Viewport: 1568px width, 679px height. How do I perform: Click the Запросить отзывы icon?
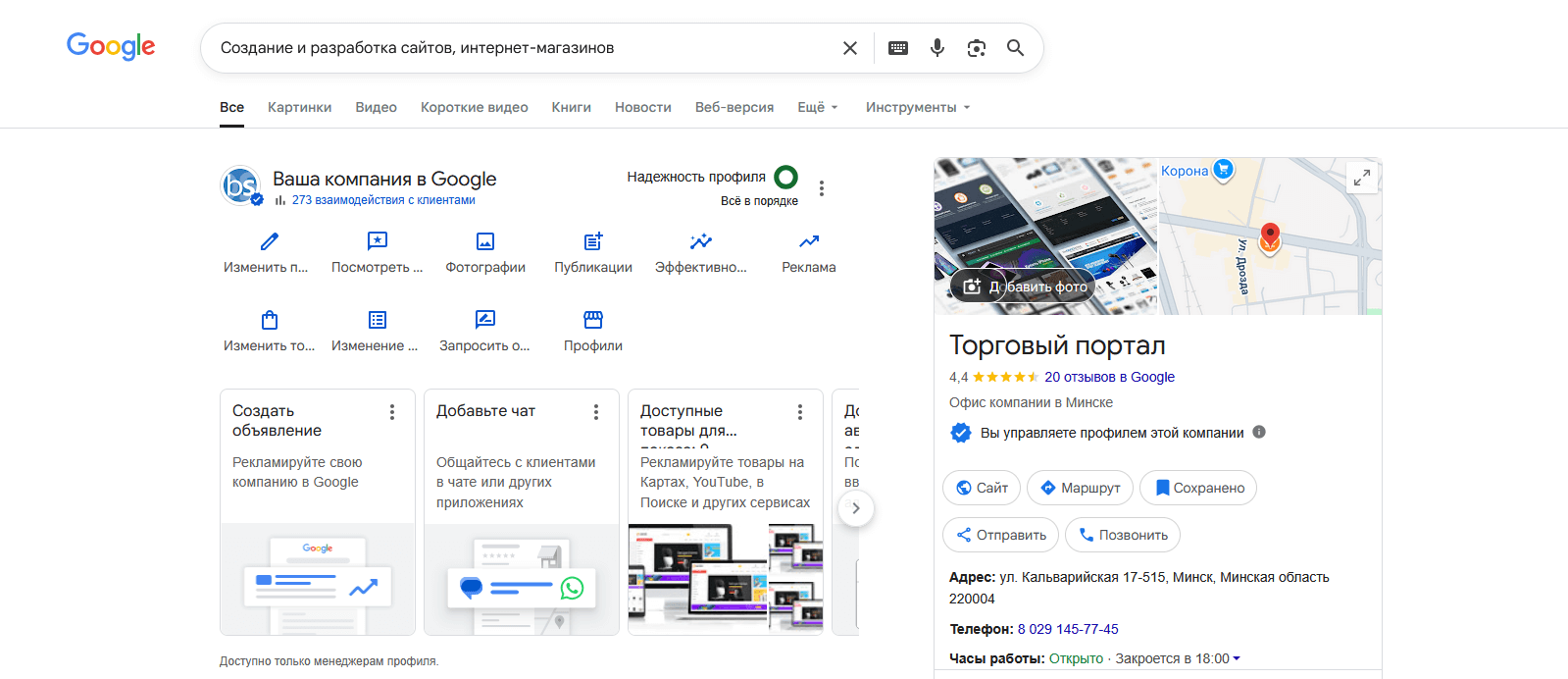coord(485,320)
